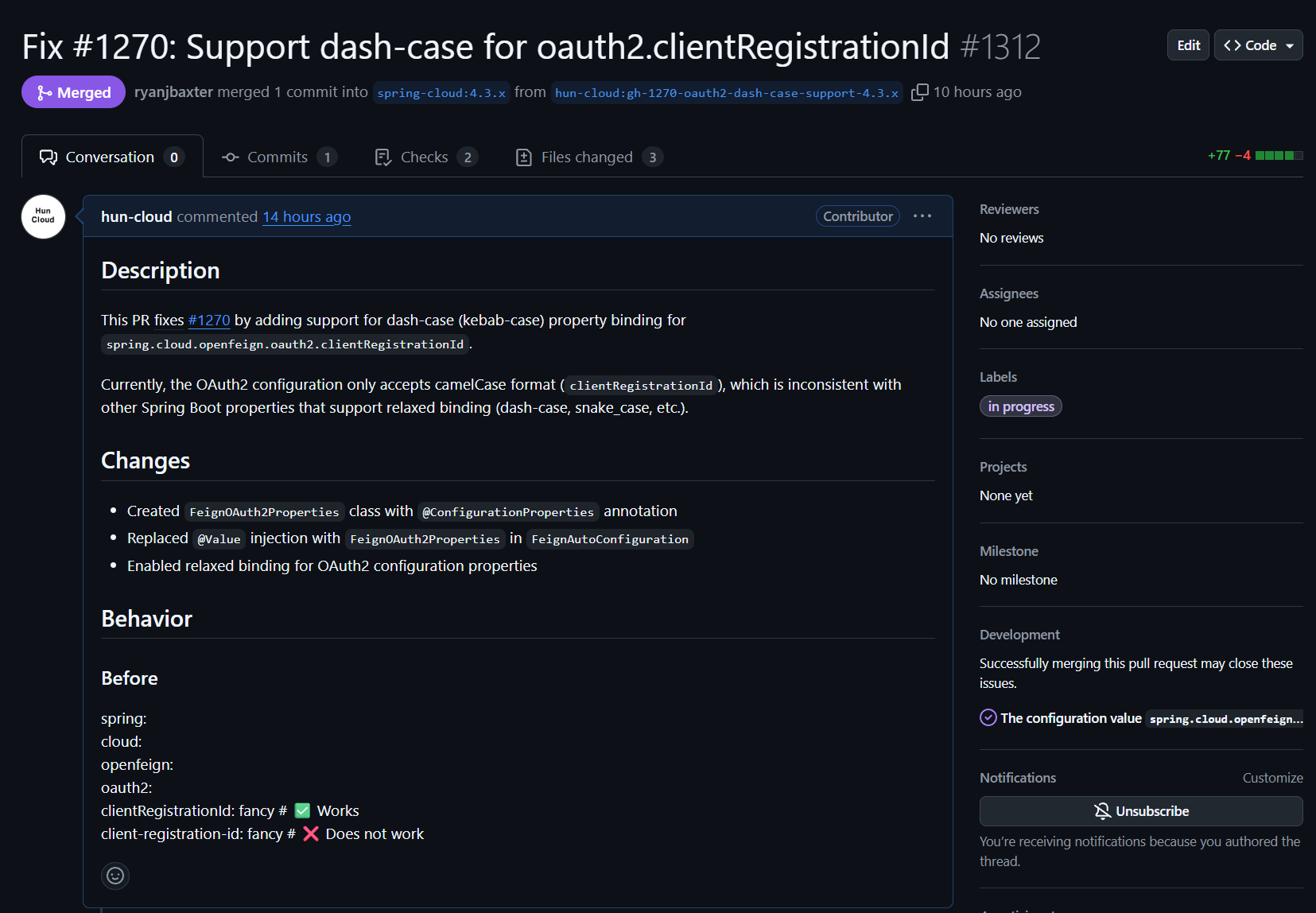Click the Edit title button
Viewport: 1316px width, 913px height.
[1188, 45]
